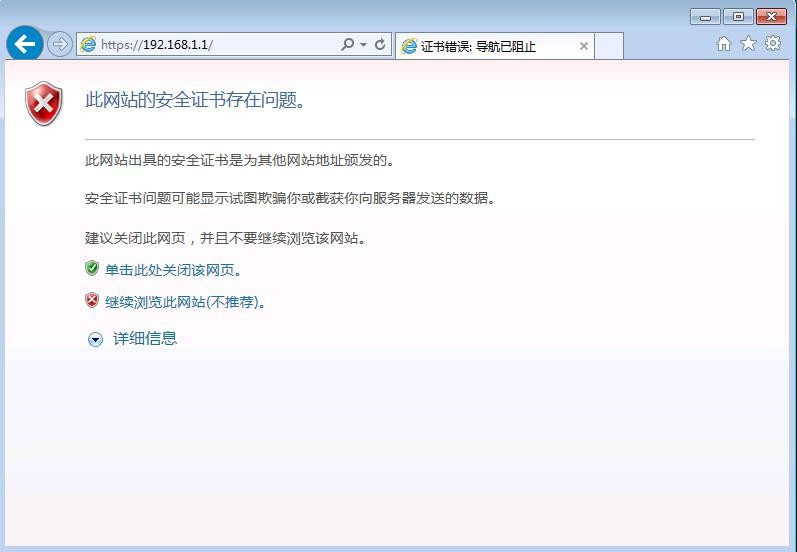Go back using the blue back arrow
The width and height of the screenshot is (797, 552).
click(x=24, y=44)
